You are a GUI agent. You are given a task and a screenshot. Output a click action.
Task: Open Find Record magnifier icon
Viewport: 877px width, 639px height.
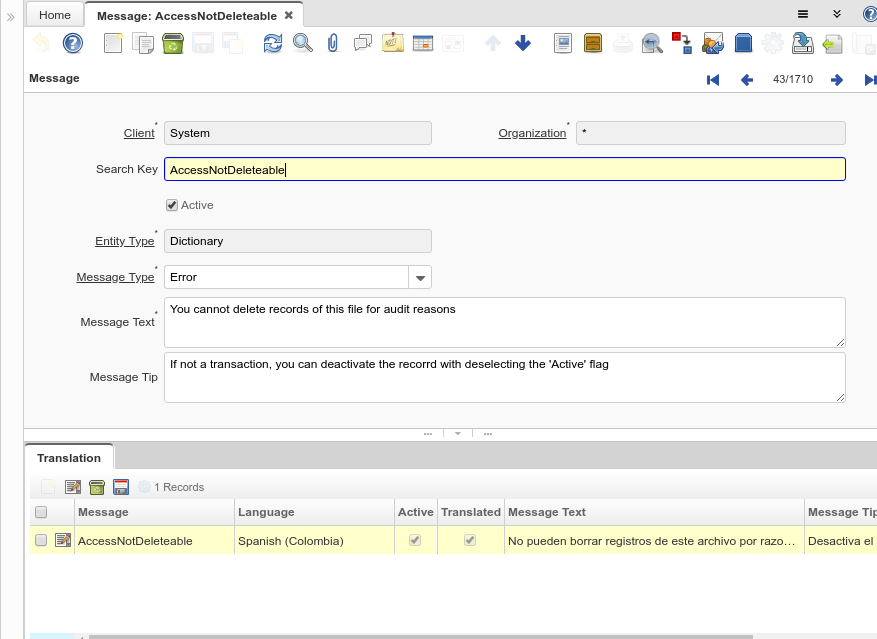pyautogui.click(x=302, y=43)
